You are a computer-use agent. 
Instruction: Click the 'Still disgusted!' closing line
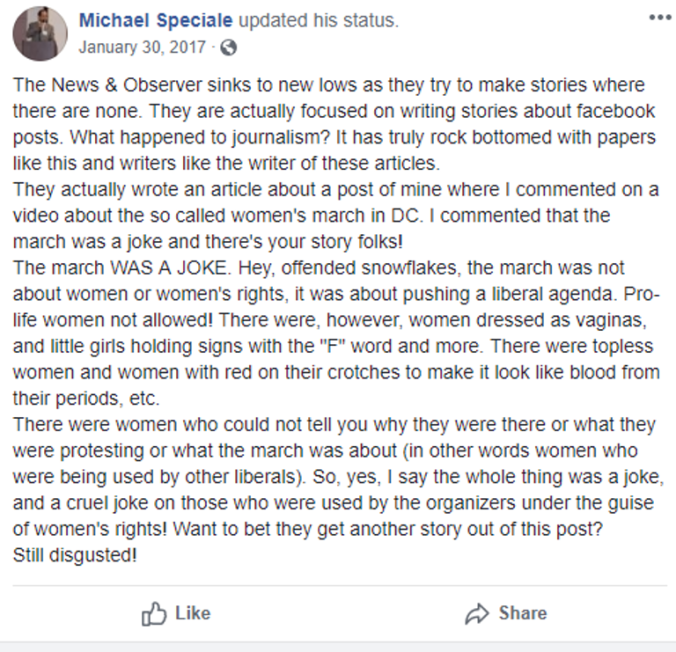tap(75, 554)
